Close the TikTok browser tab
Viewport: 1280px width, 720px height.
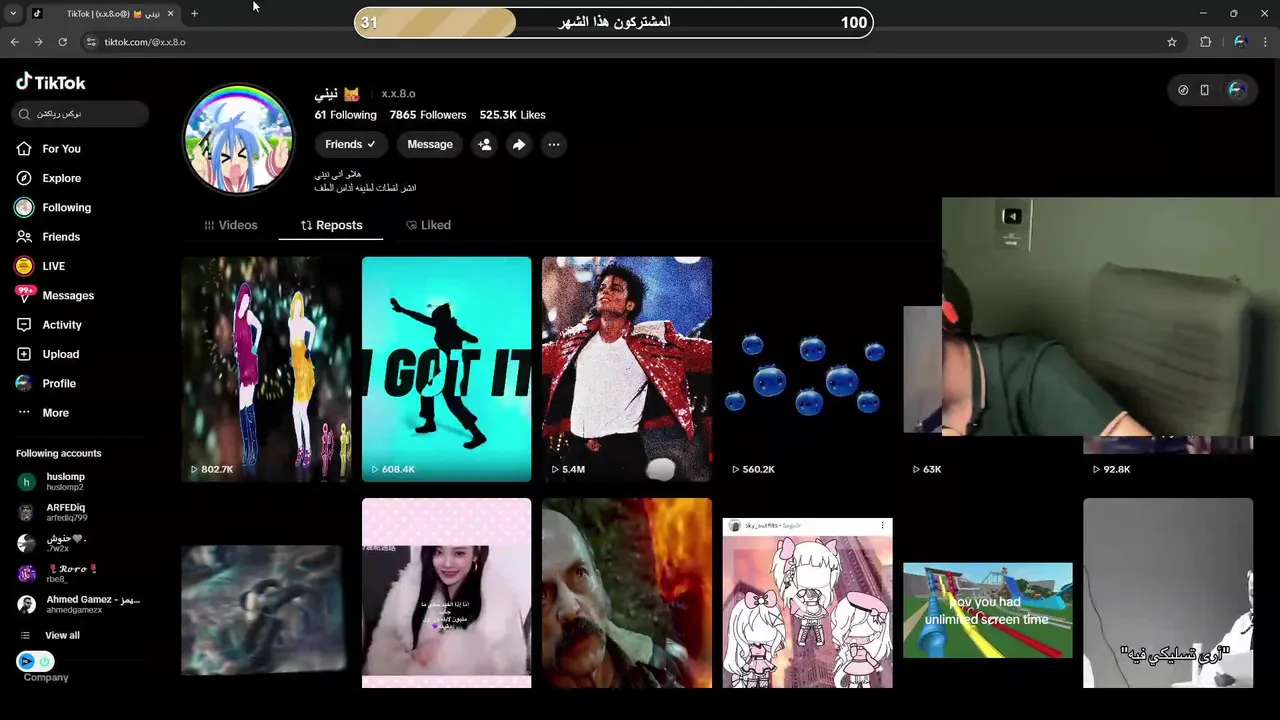point(170,13)
